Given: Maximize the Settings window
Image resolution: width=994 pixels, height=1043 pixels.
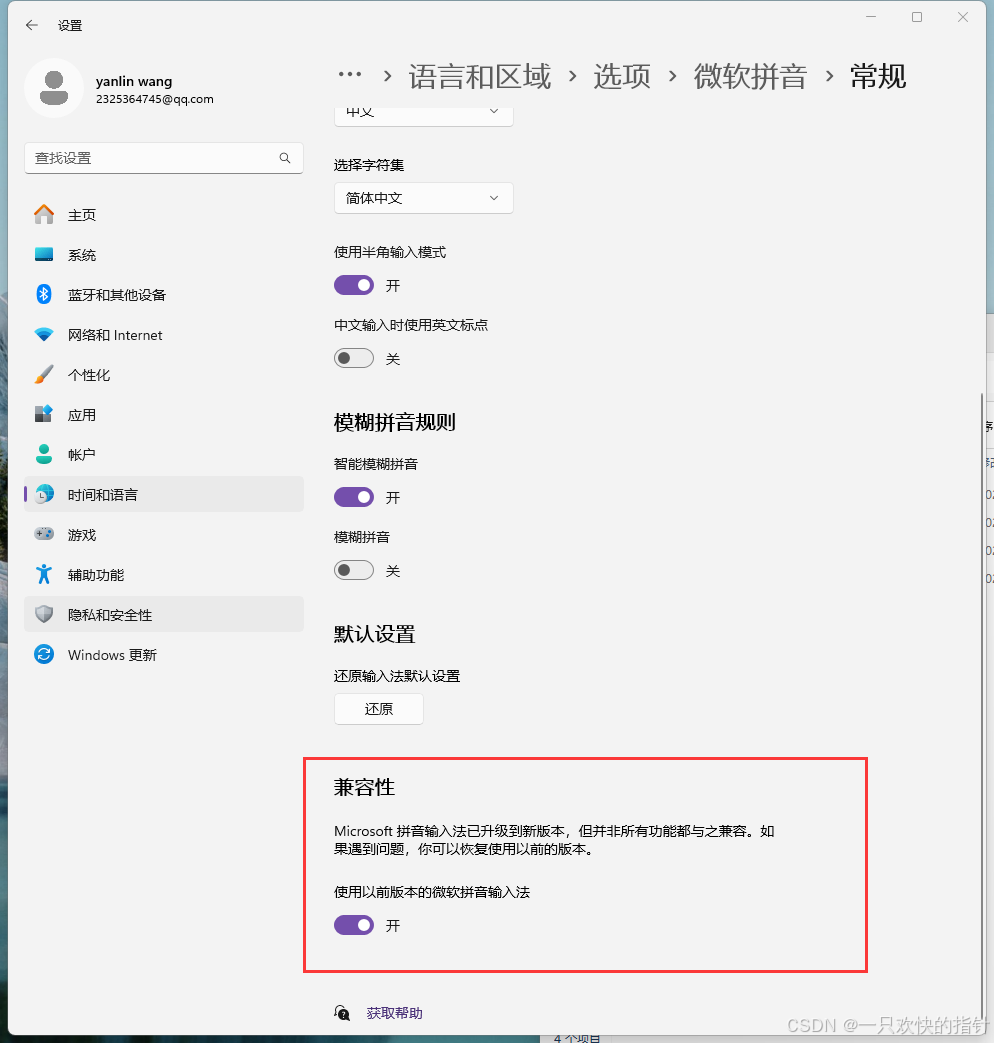Looking at the screenshot, I should point(917,17).
